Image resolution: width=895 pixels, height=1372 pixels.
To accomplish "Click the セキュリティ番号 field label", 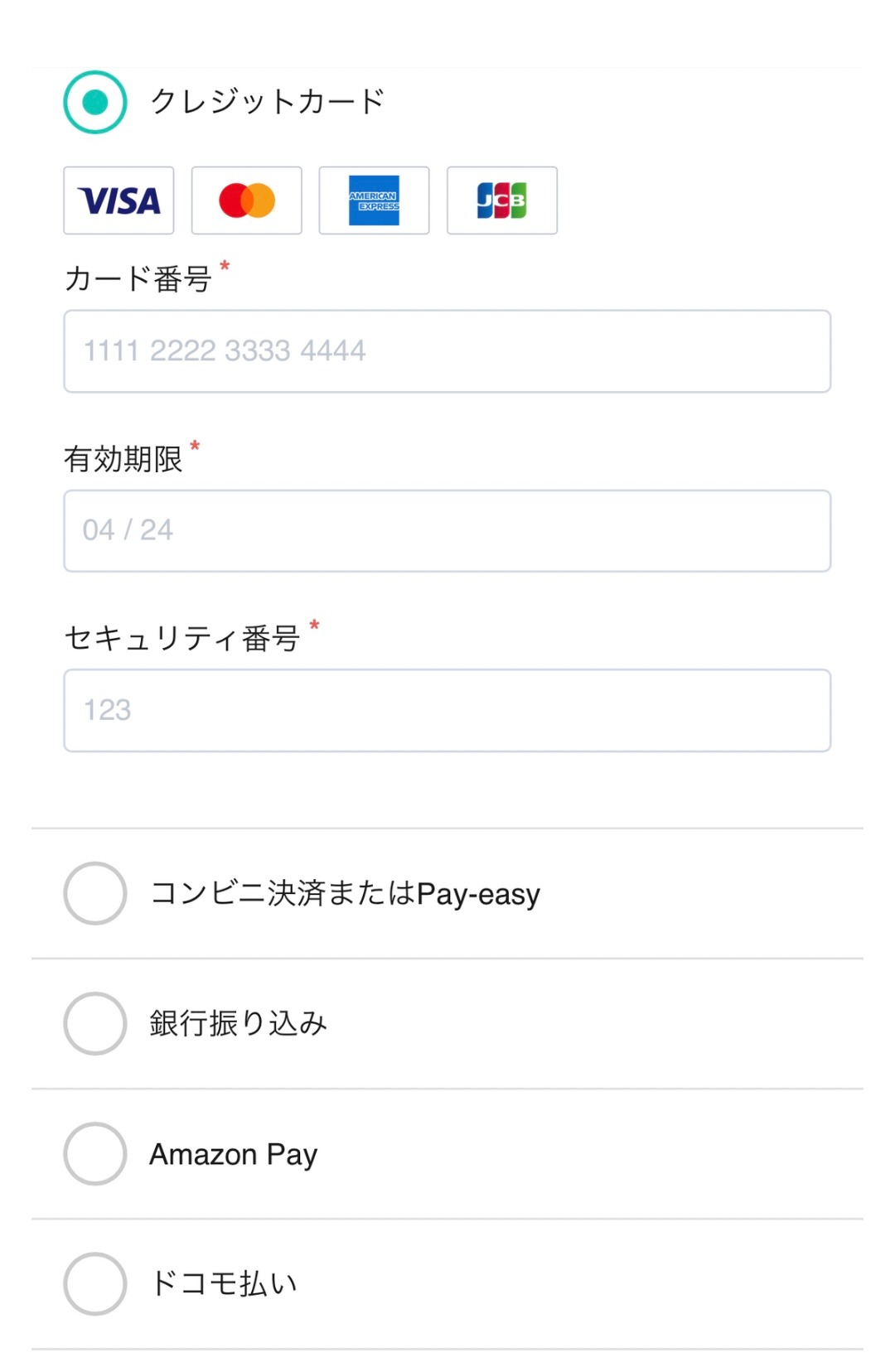I will coord(181,638).
